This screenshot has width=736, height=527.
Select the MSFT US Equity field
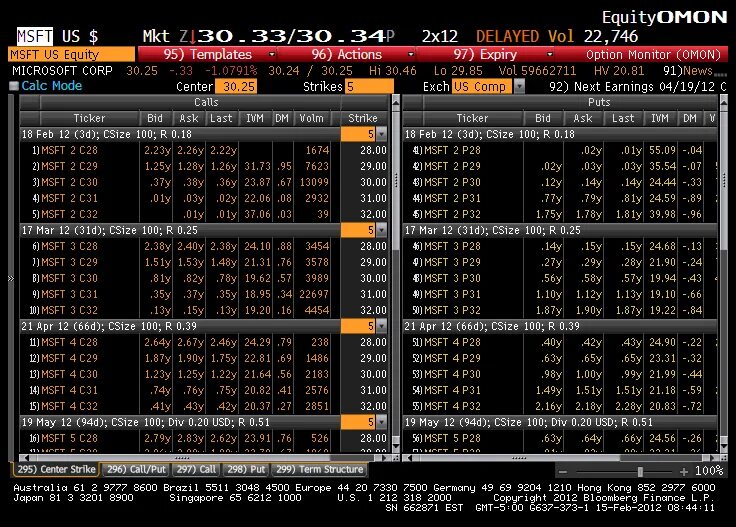click(71, 54)
